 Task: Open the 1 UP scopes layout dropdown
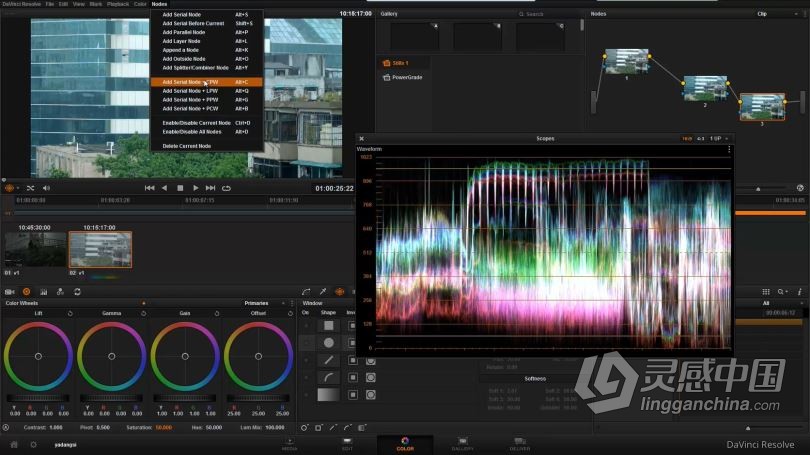719,138
